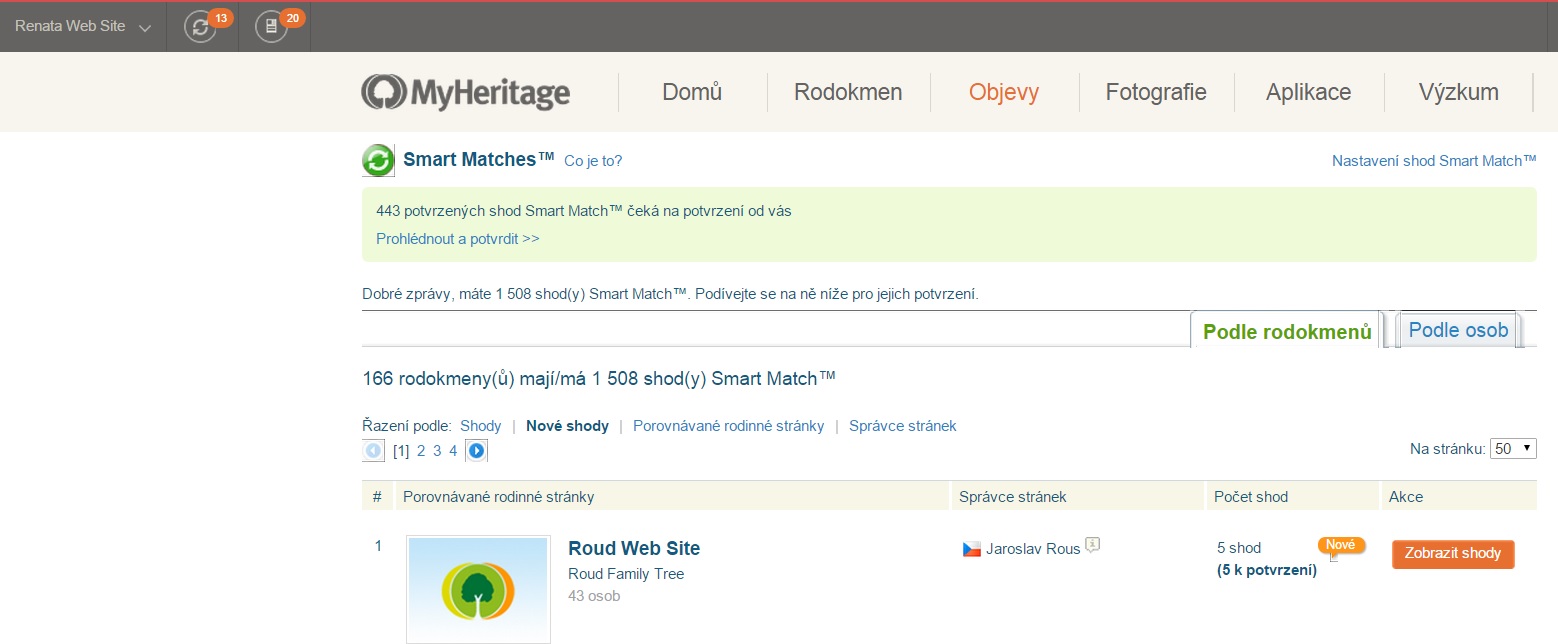Click 'Počet shod' column header
The height and width of the screenshot is (644, 1558).
click(1251, 497)
